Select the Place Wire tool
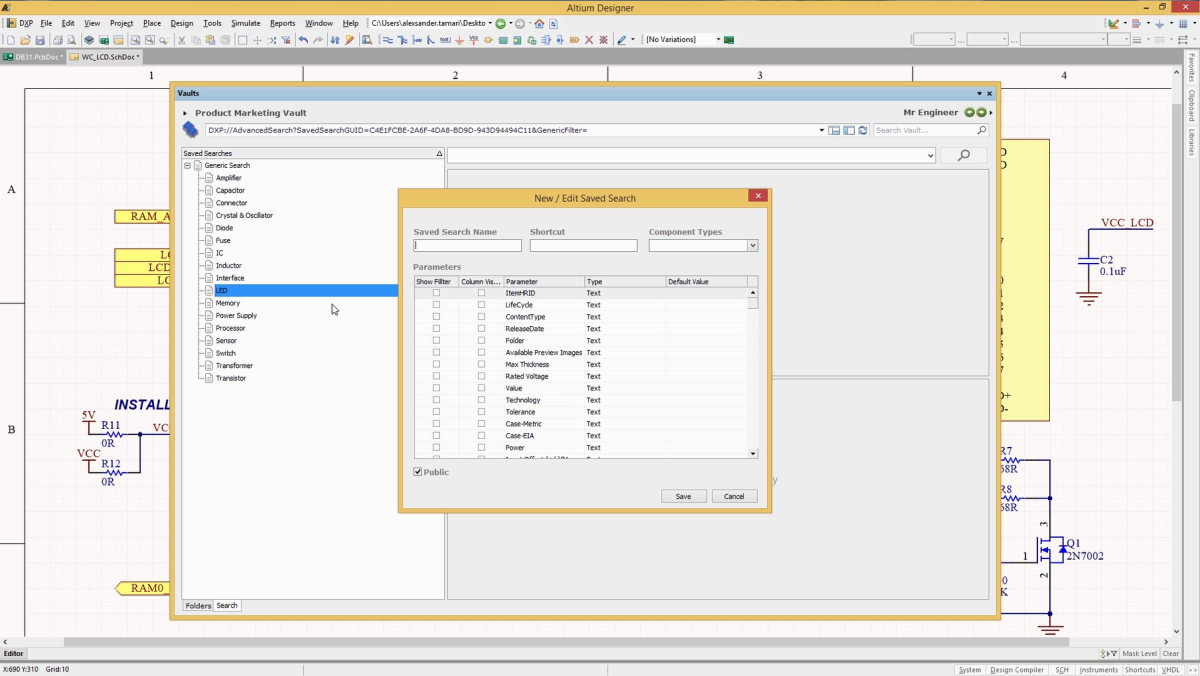This screenshot has width=1200, height=676. [387, 40]
